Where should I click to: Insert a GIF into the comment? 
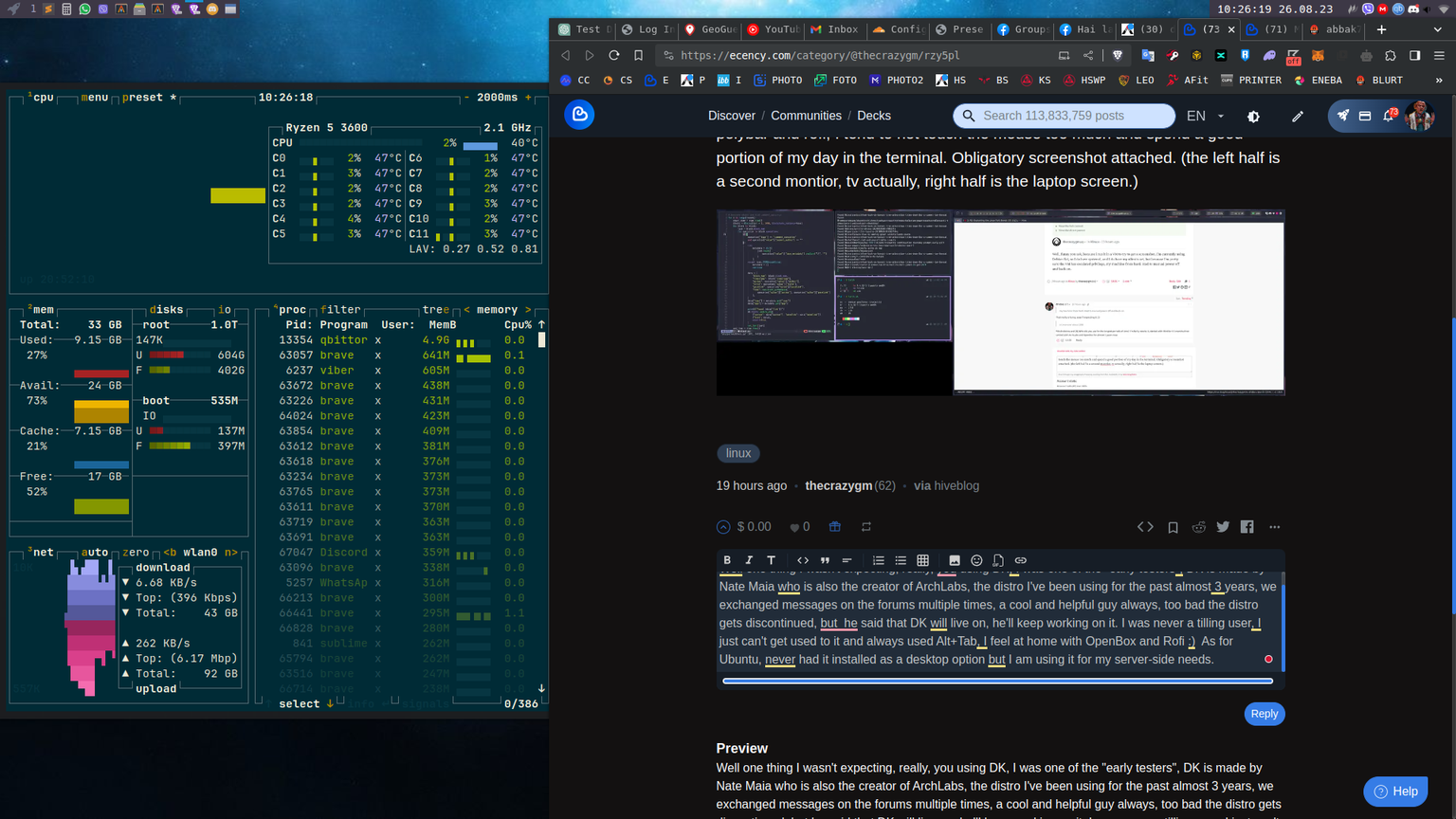pyautogui.click(x=998, y=560)
